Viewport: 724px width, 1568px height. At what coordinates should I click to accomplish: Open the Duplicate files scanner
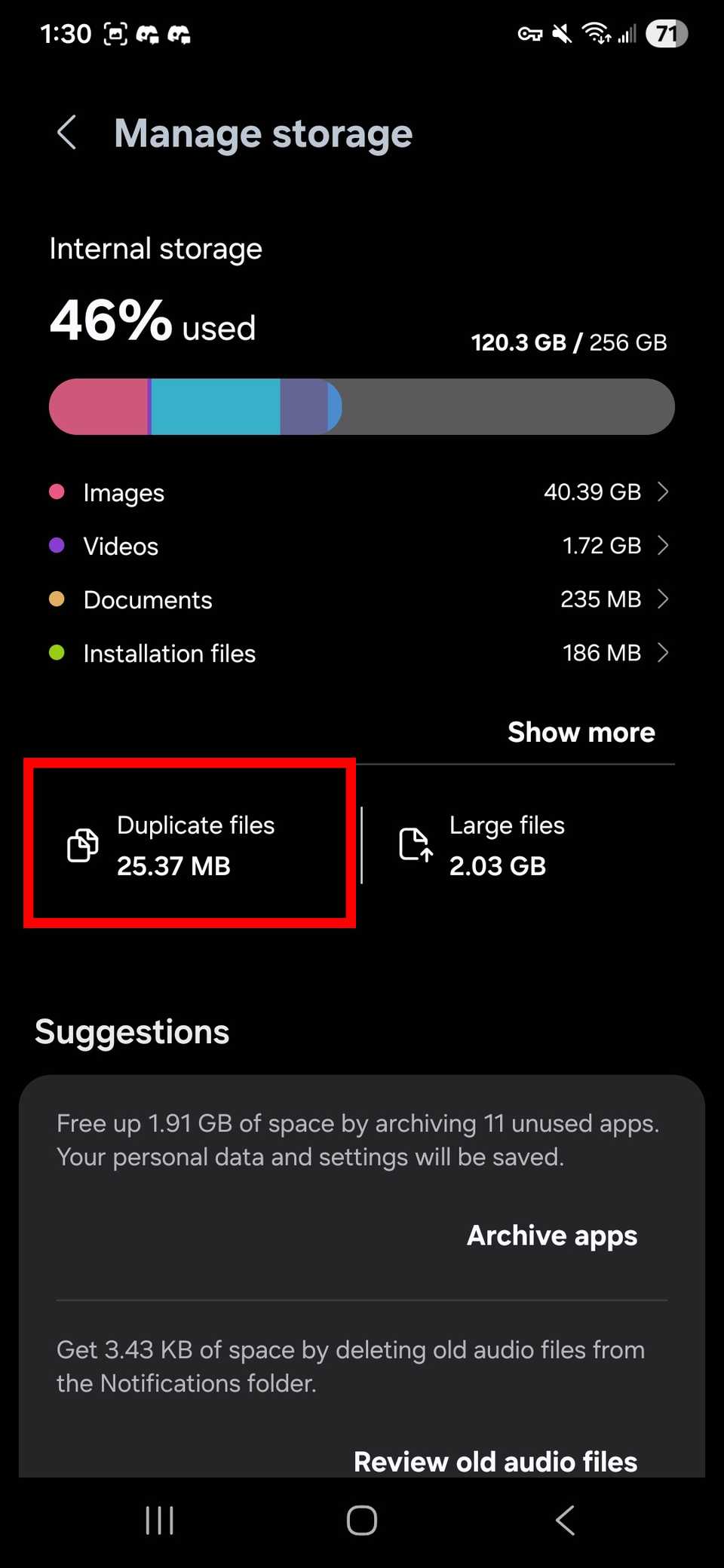189,844
